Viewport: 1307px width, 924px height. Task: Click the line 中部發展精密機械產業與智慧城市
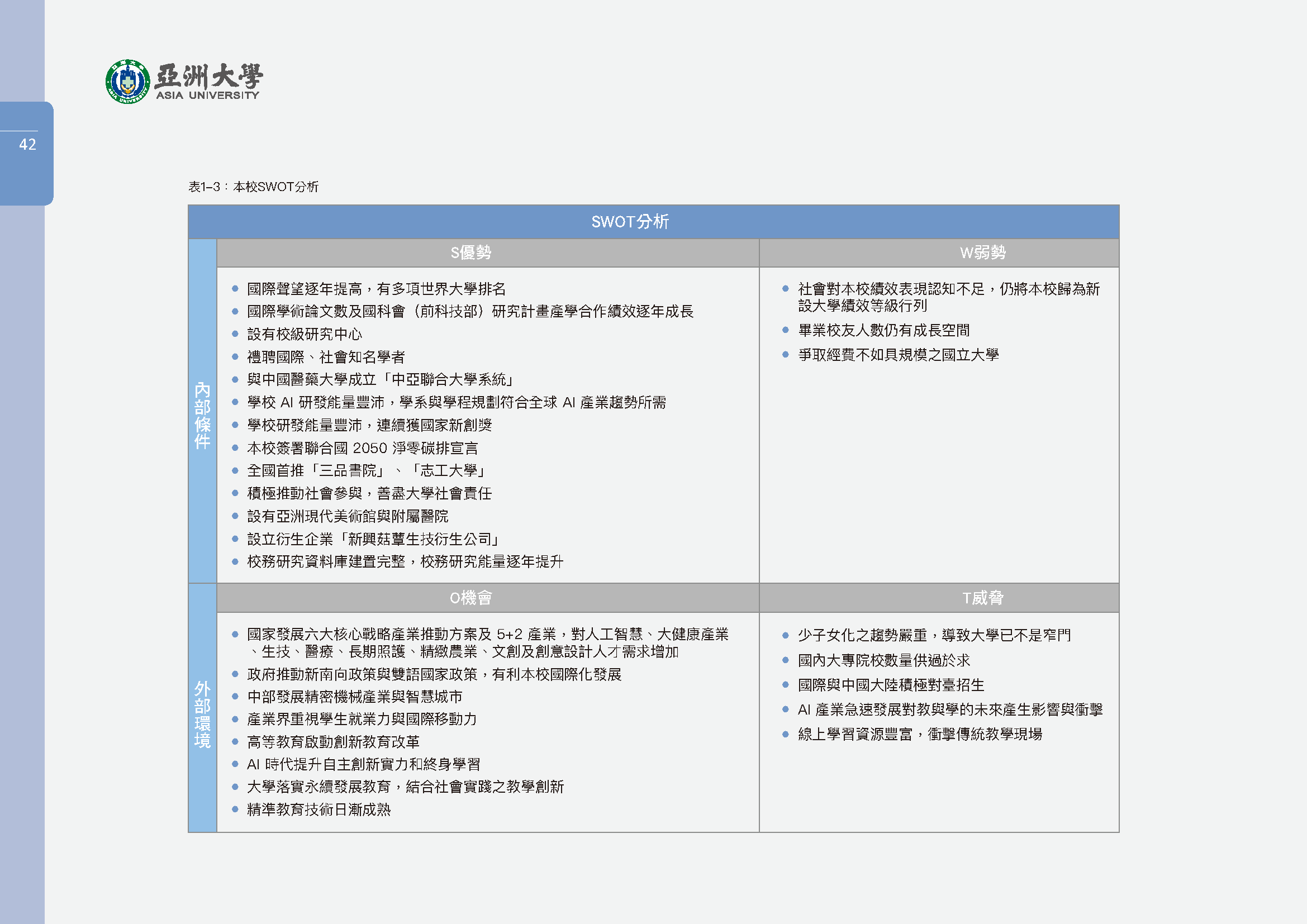point(355,697)
